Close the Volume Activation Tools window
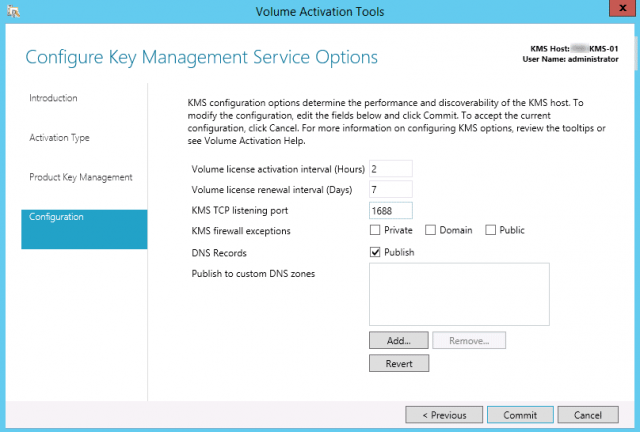Viewport: 640px width, 432px height. tap(618, 13)
